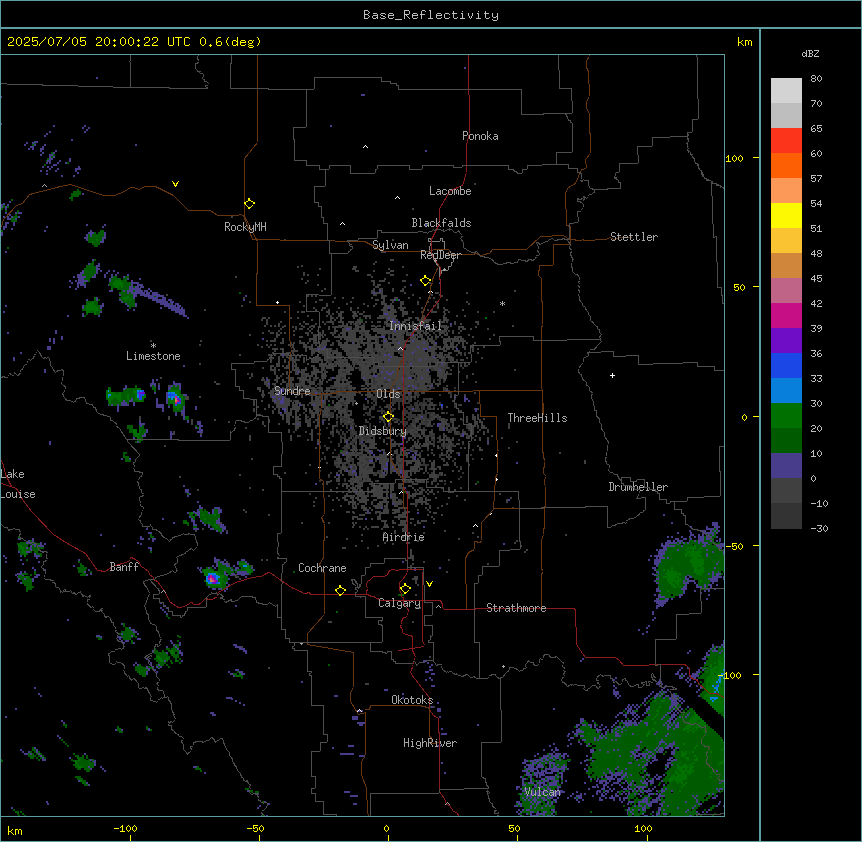Click the km label at top right
Viewport: 862px width, 842px height.
(744, 42)
